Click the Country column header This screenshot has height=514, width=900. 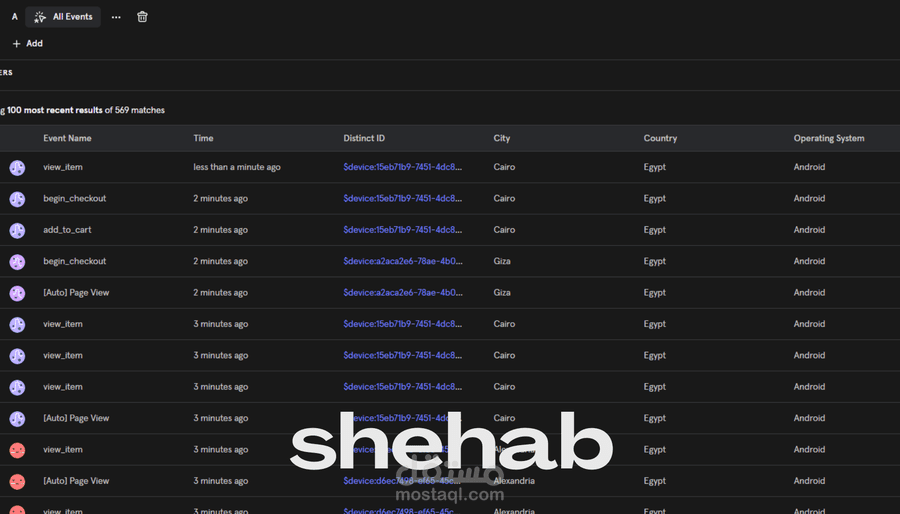click(660, 138)
